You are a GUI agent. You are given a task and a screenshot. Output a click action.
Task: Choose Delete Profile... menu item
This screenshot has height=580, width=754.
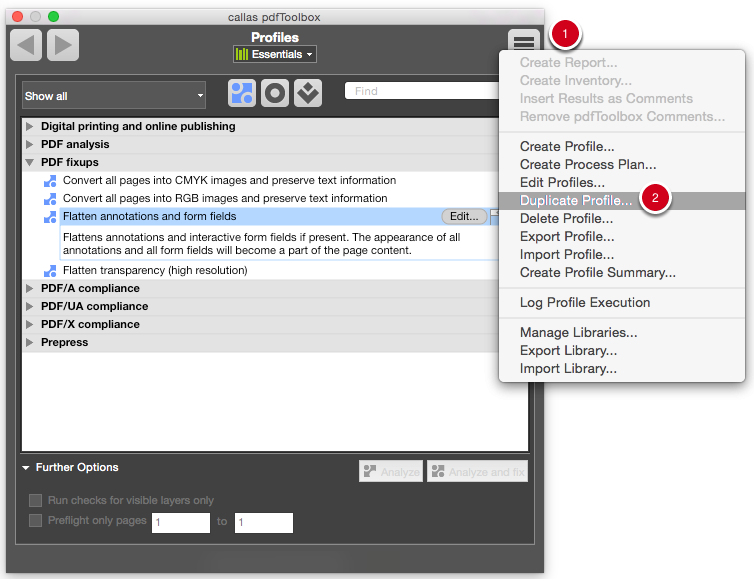[x=622, y=219]
